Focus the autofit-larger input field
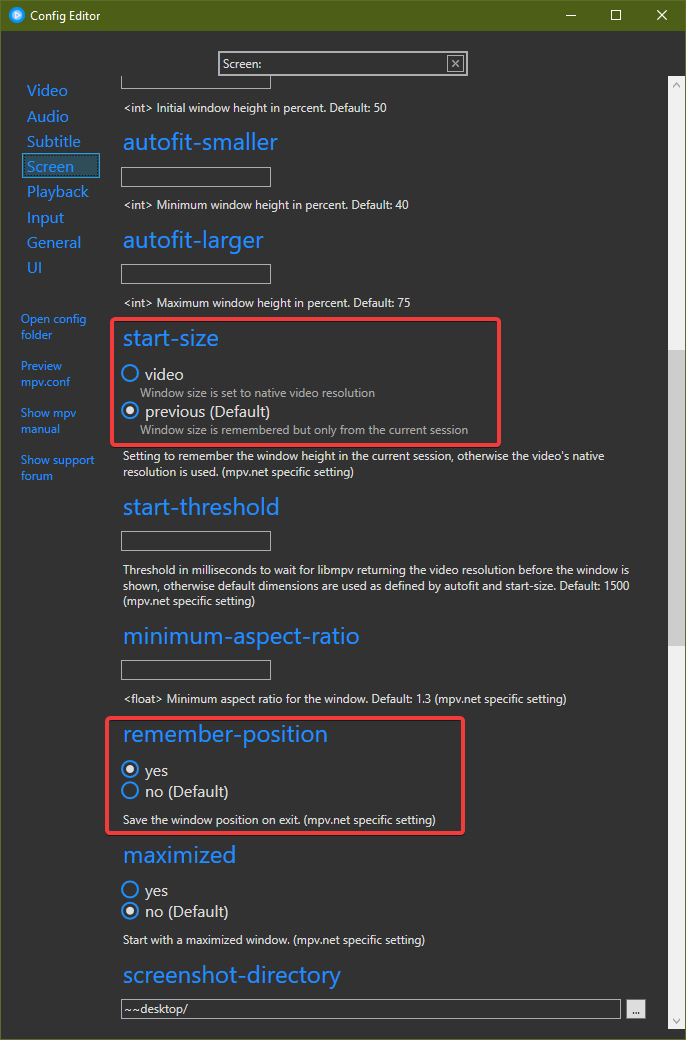This screenshot has width=686, height=1040. 196,274
